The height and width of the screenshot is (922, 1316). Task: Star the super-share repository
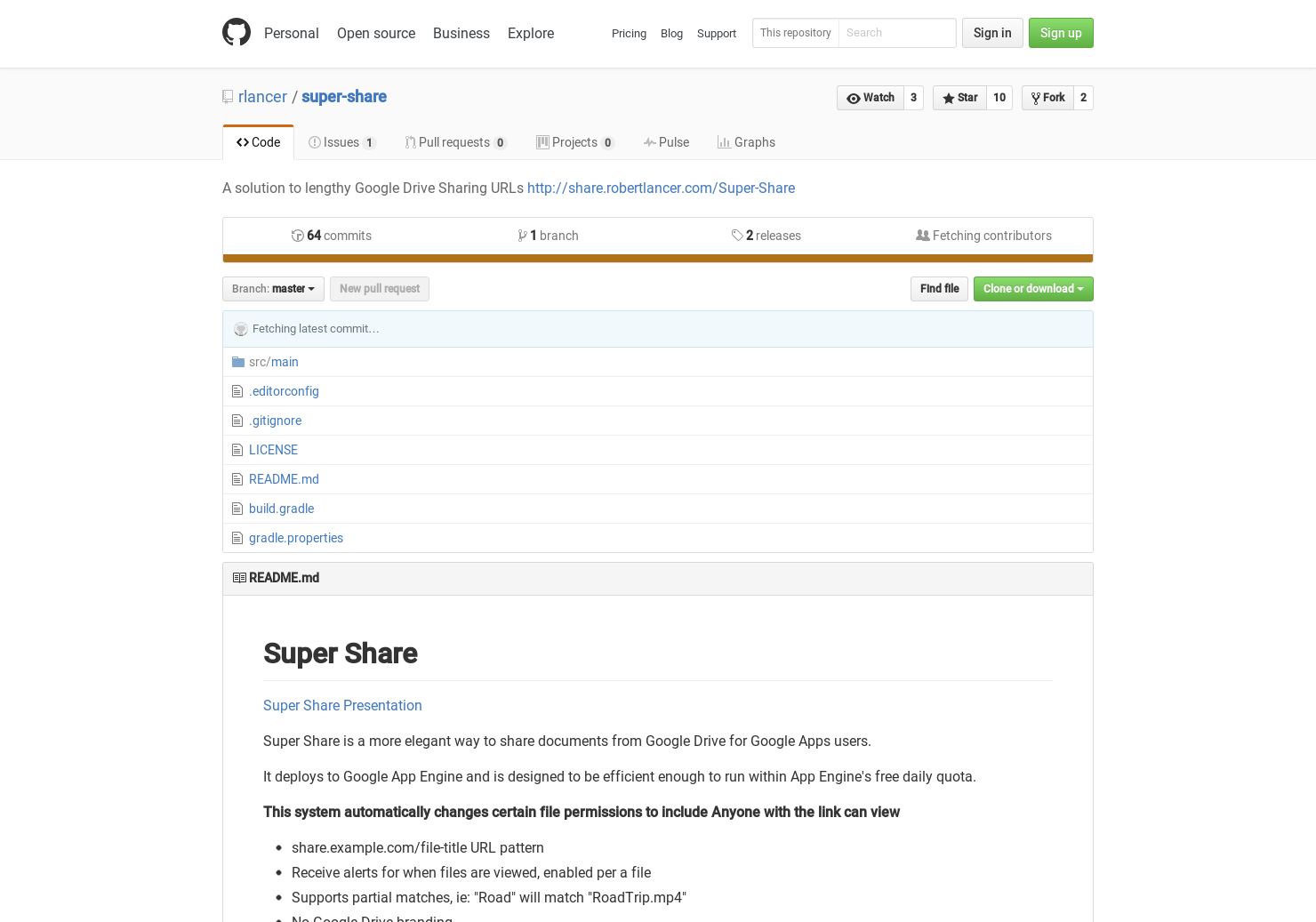click(960, 98)
